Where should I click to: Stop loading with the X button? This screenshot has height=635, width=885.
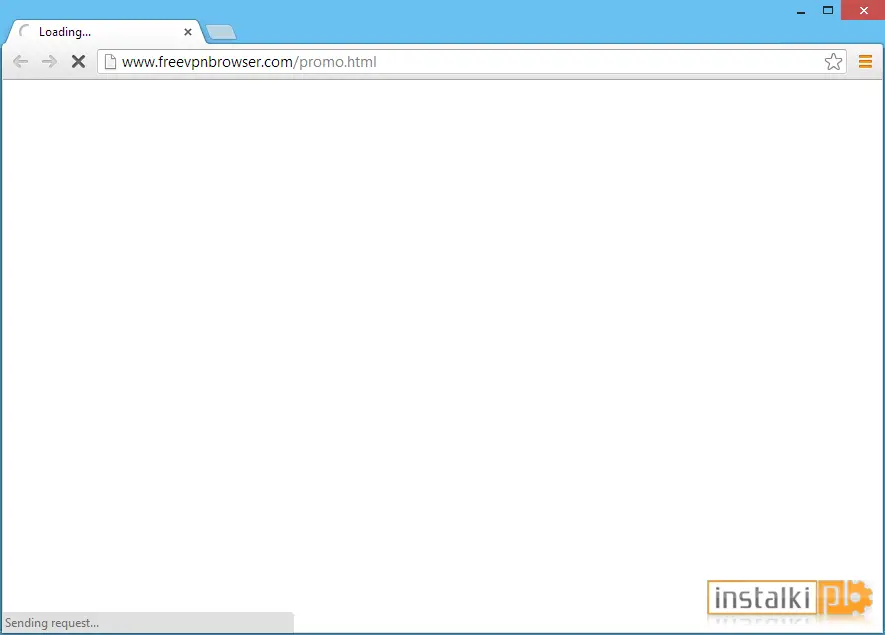pyautogui.click(x=78, y=62)
